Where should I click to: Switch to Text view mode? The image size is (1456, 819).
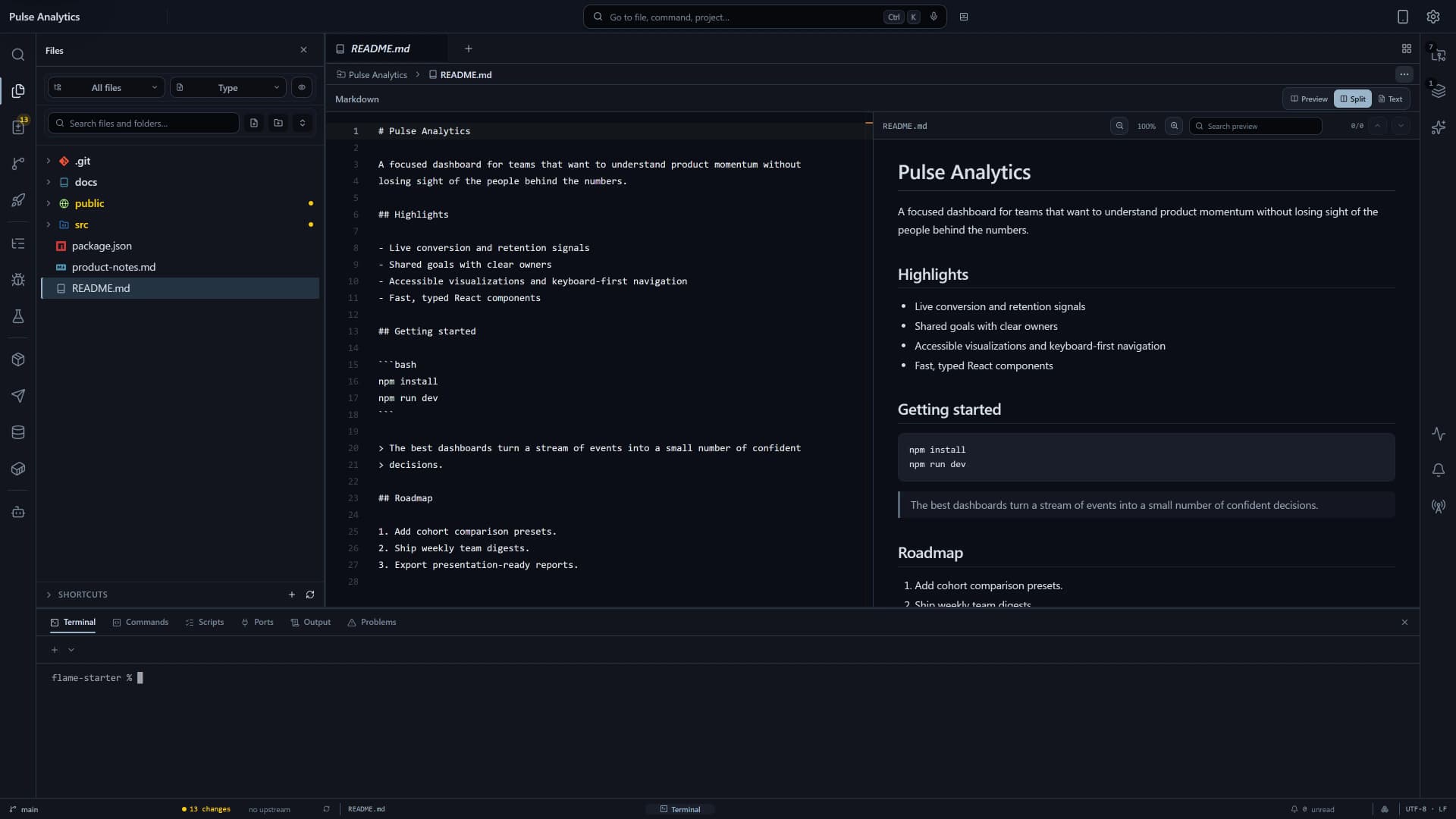click(1390, 99)
